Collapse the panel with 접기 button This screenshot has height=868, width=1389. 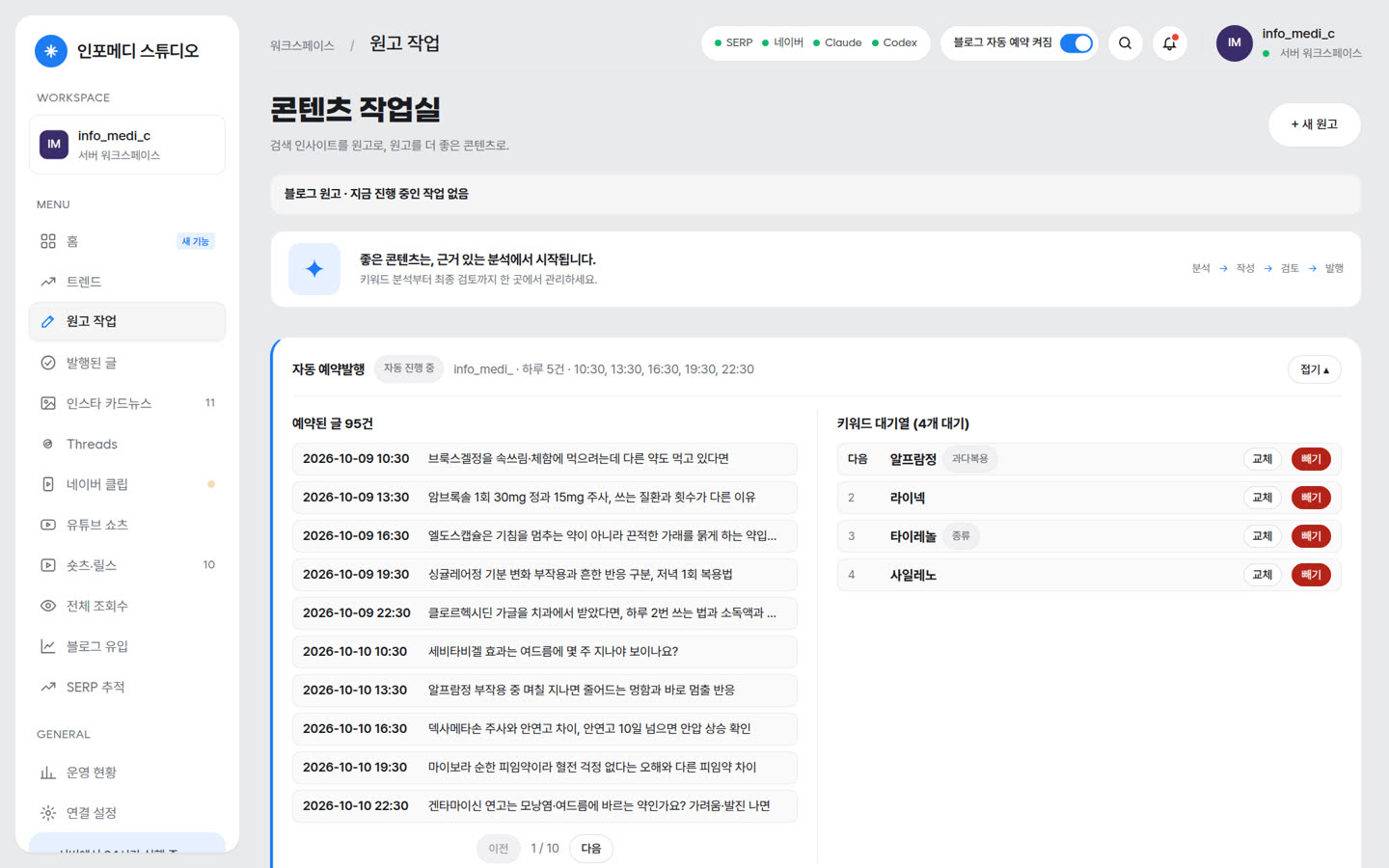(x=1315, y=369)
